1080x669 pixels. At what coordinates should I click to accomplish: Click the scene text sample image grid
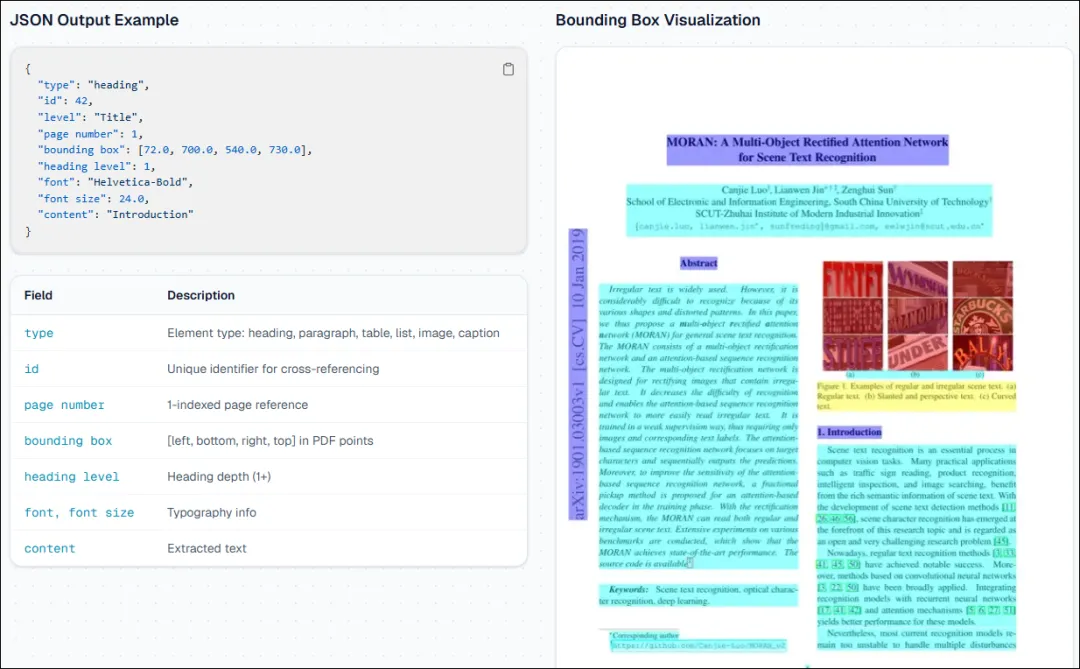917,316
